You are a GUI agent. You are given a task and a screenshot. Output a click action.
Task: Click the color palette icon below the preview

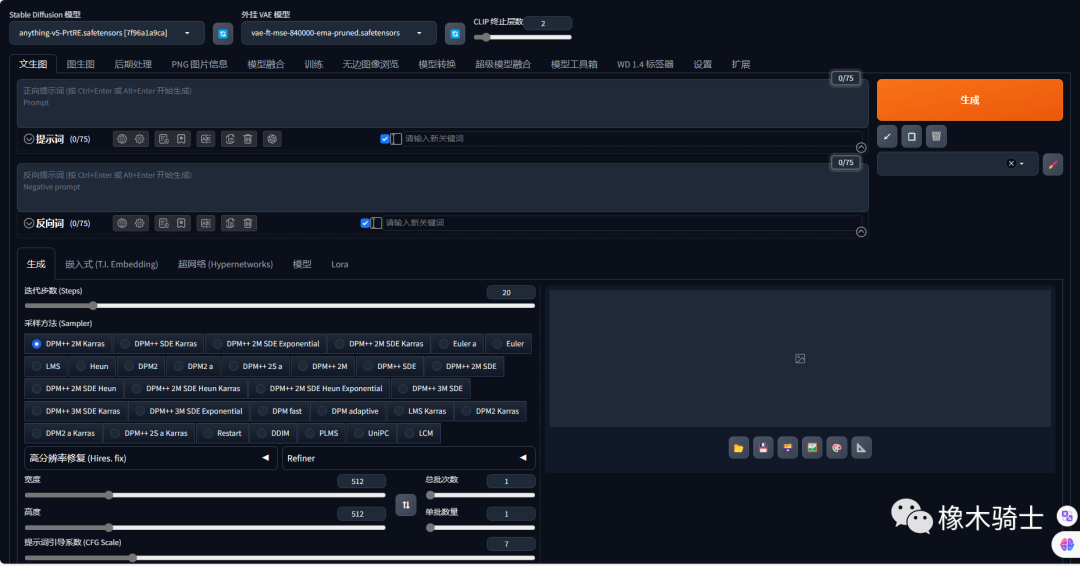pos(837,448)
